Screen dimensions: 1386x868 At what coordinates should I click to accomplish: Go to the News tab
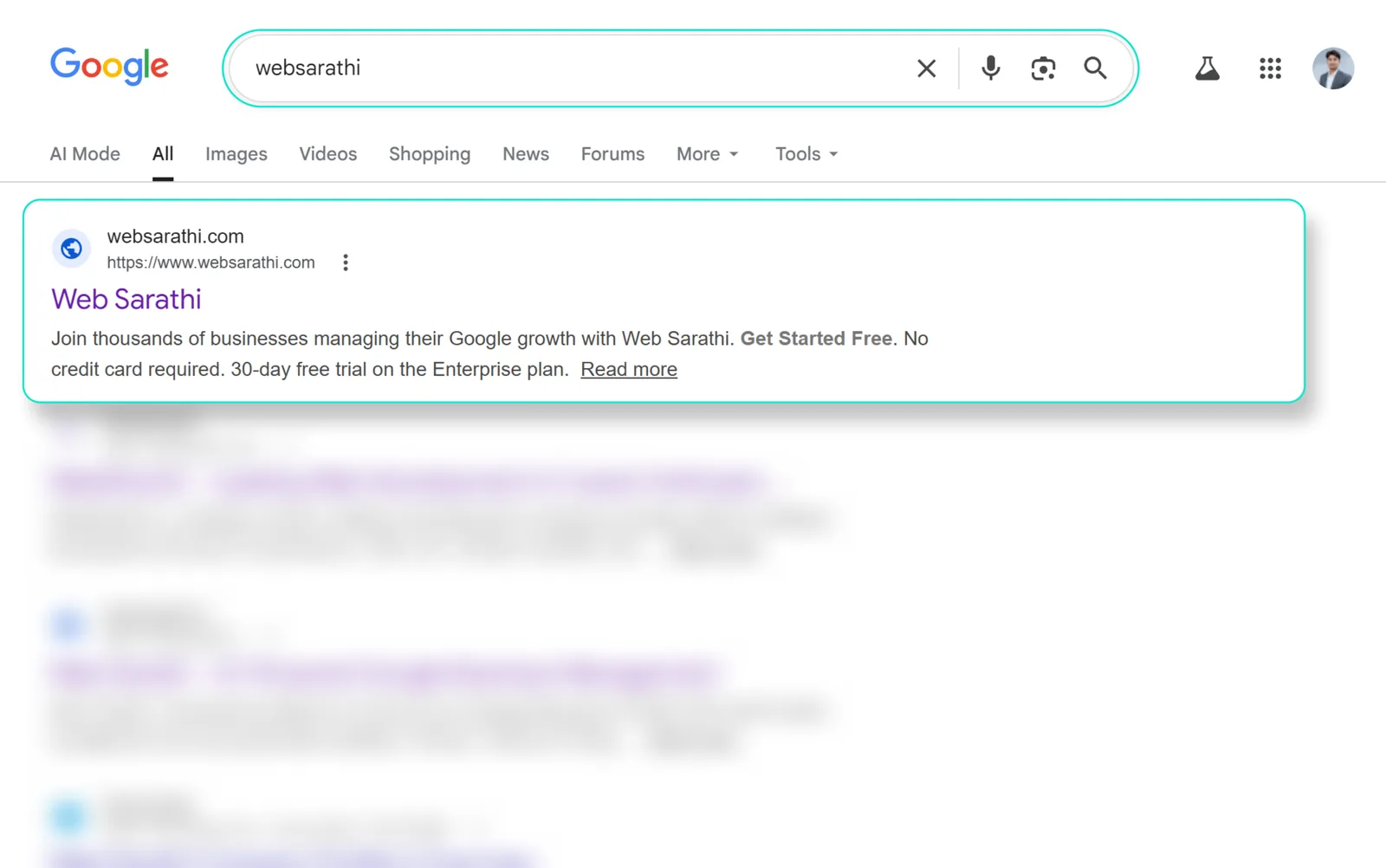pos(525,154)
